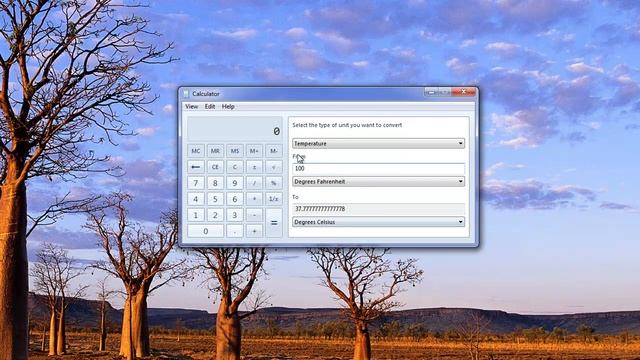This screenshot has width=640, height=360.
Task: Click the divide key
Action: coord(254,183)
